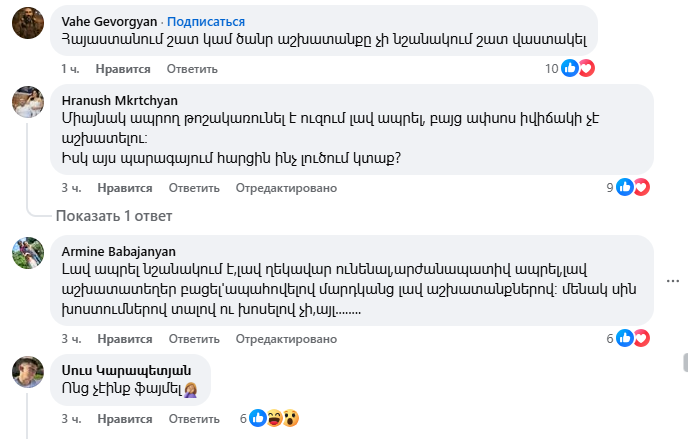
Task: Click like reaction icon on Hranush Mkrtchyan's comment
Action: coord(625,186)
